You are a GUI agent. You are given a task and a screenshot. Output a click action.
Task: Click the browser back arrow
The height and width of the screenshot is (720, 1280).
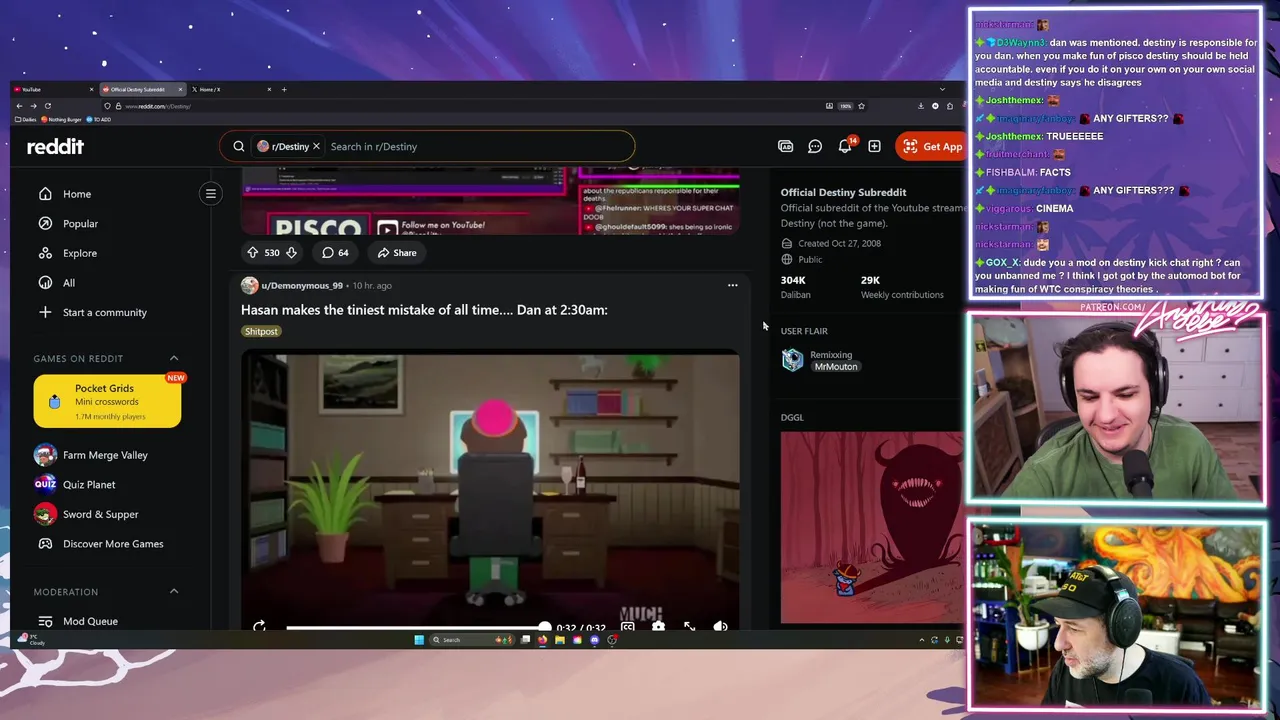[x=19, y=106]
